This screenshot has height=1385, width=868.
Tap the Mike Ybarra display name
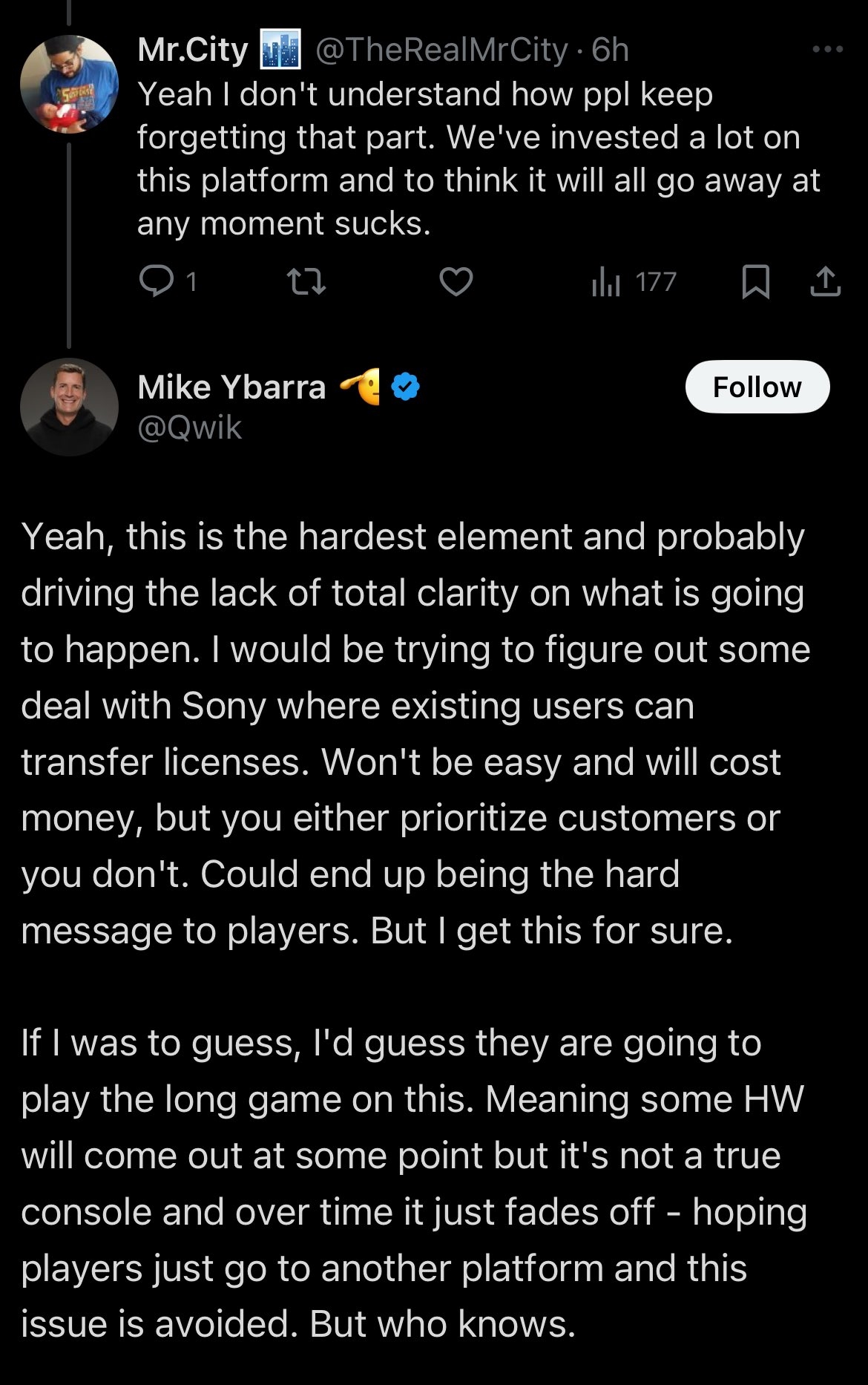231,387
